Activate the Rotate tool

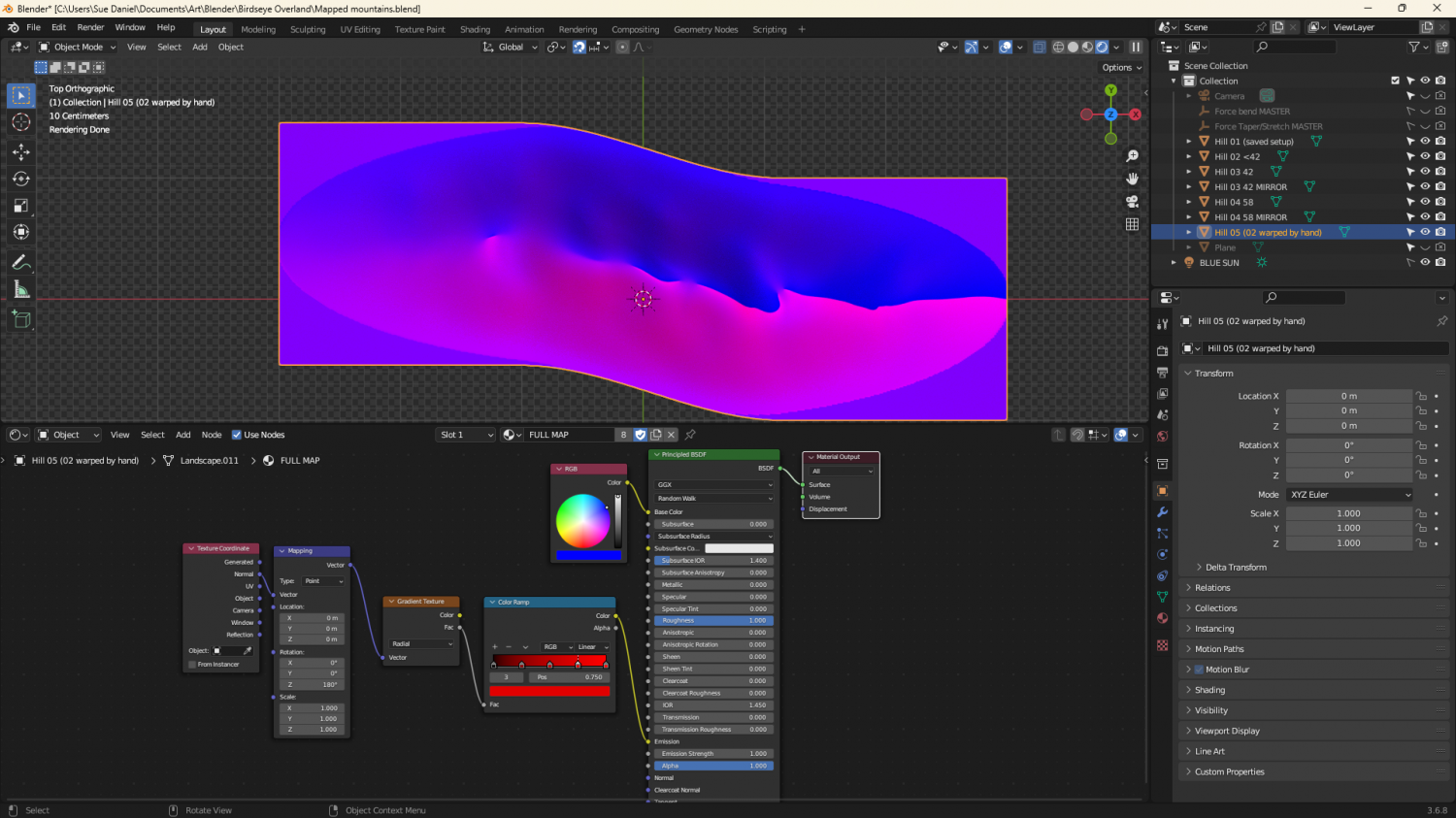(21, 179)
